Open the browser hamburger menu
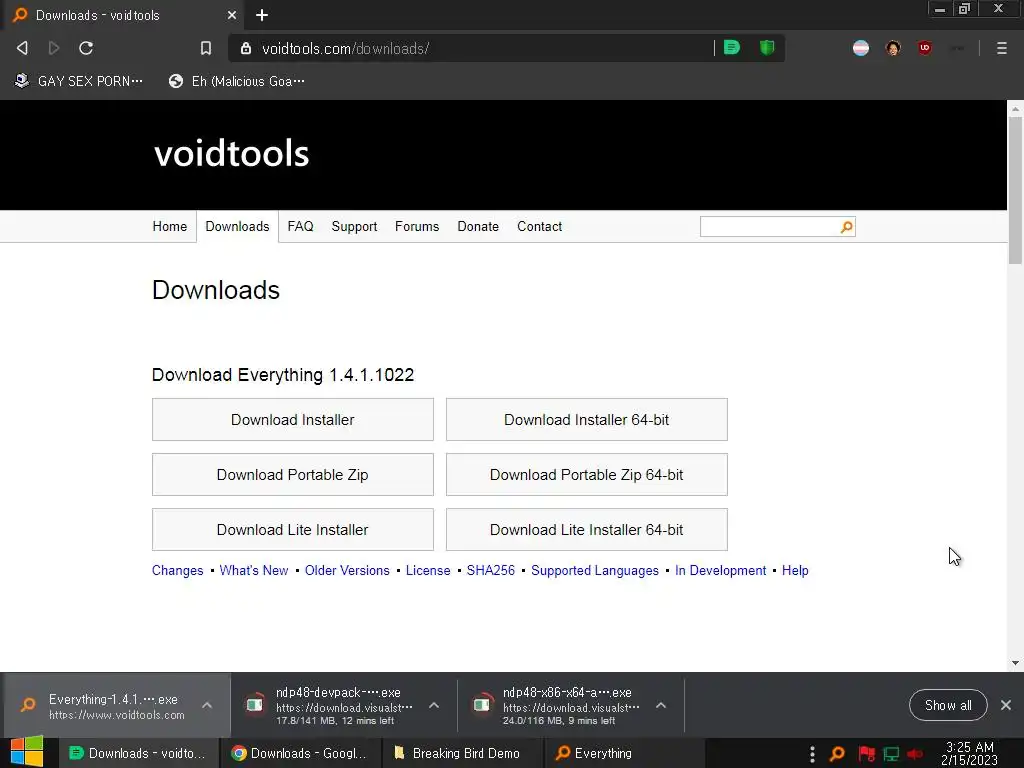1024x768 pixels. [1001, 48]
